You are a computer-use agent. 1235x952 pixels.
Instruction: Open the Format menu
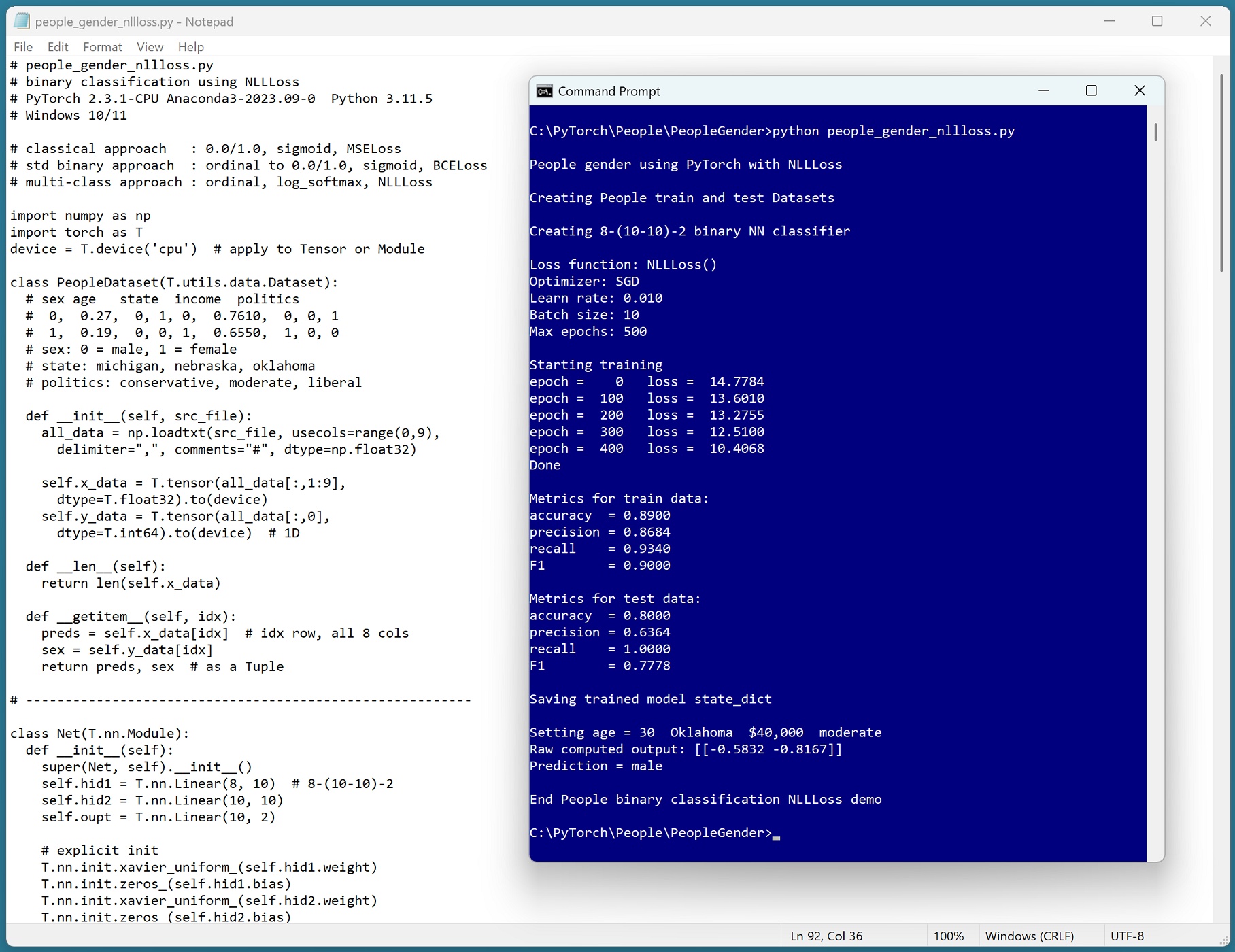click(103, 47)
